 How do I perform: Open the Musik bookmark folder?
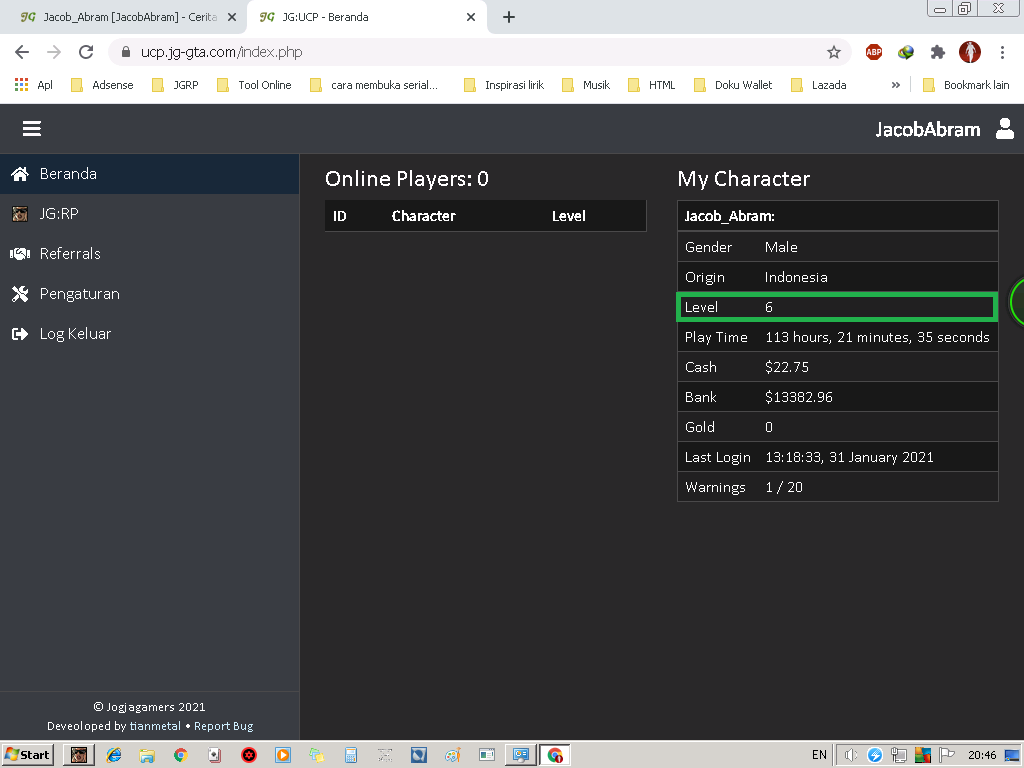(x=586, y=85)
